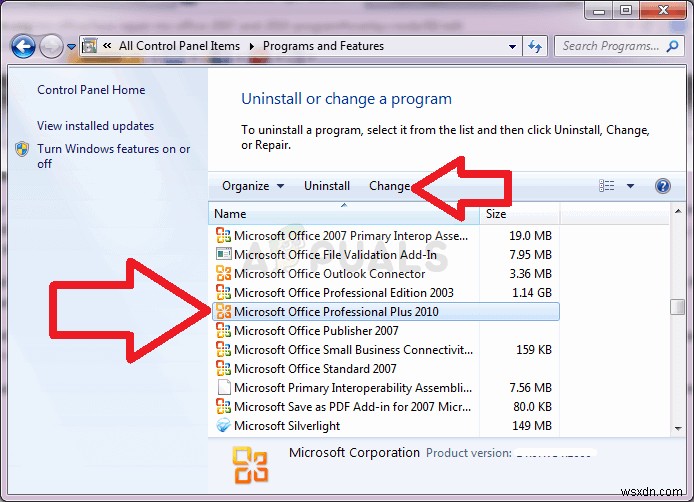This screenshot has height=502, width=694.
Task: Open the view options dropdown arrow
Action: (x=630, y=186)
